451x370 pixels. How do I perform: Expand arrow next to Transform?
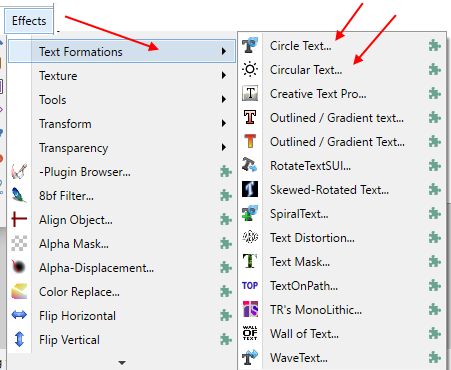[224, 123]
